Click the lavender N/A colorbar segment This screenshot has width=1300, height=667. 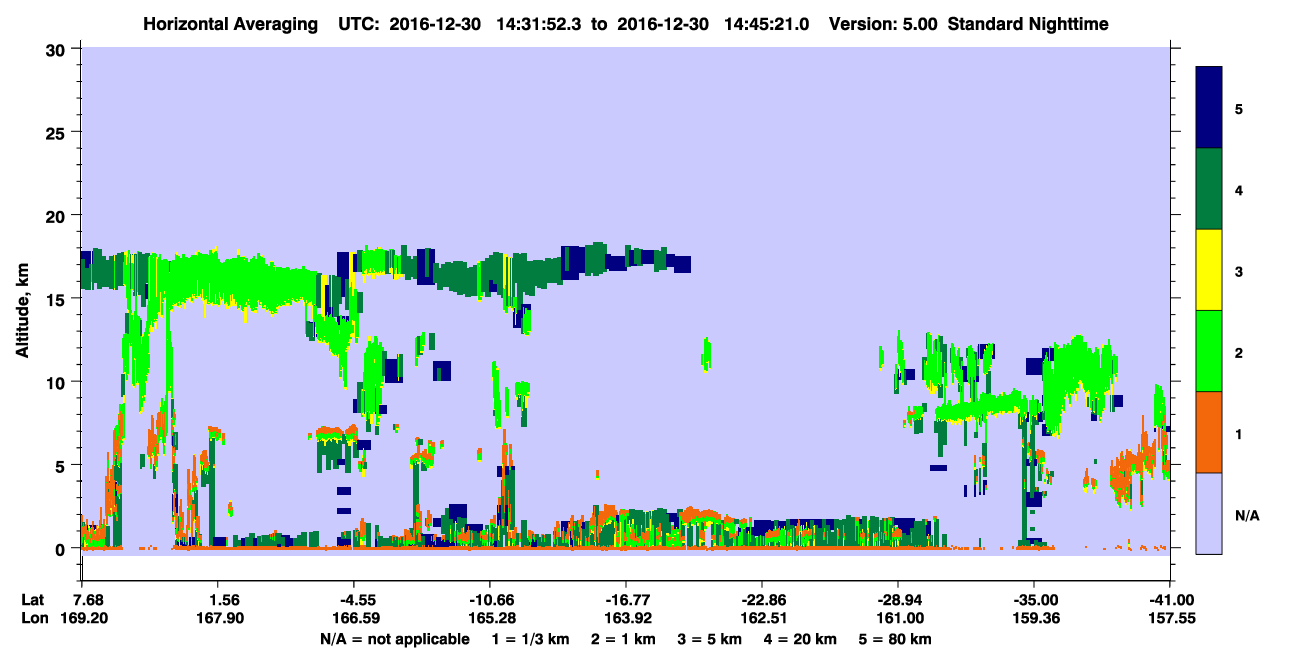1209,512
